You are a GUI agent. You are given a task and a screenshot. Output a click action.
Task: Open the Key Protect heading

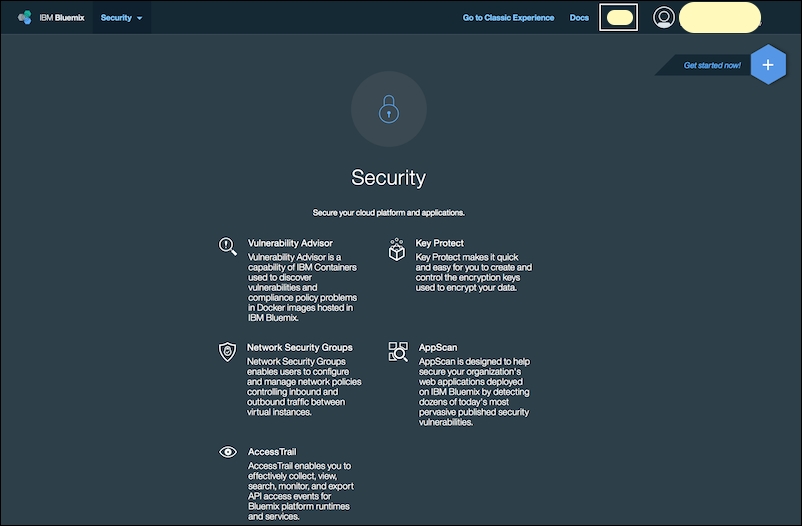(x=439, y=243)
